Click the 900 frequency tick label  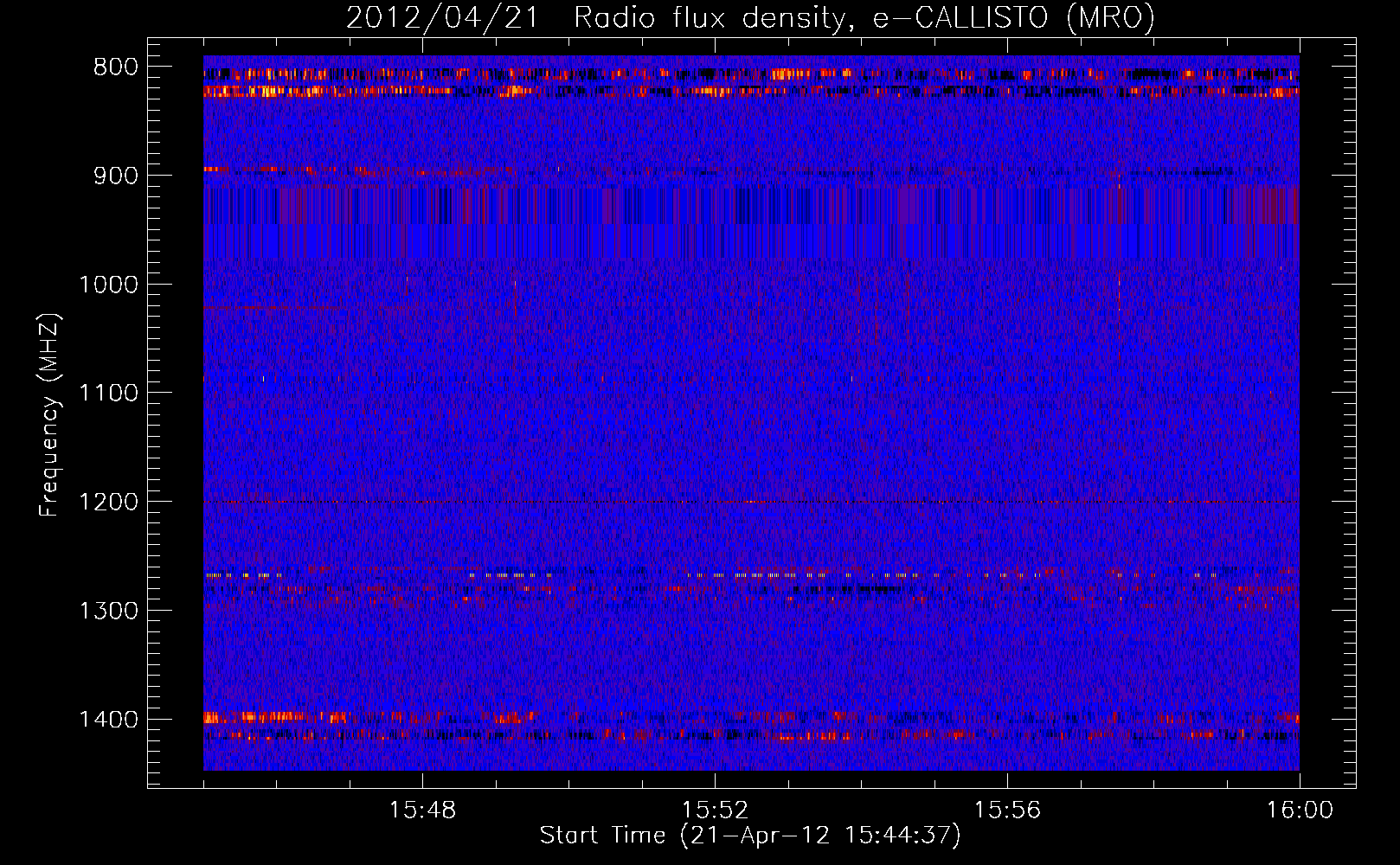(116, 176)
